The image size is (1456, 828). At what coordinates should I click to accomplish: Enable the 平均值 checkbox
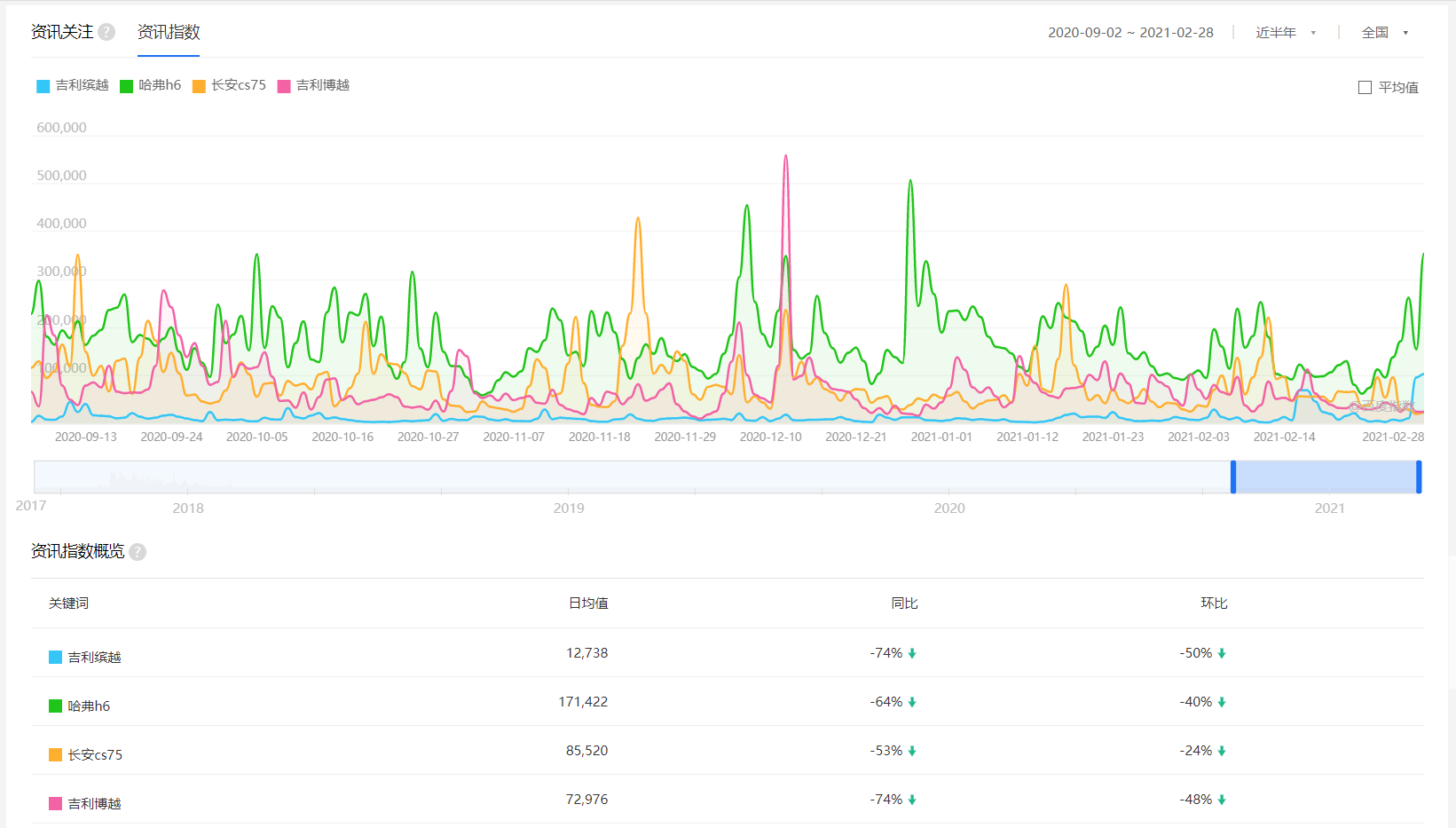click(x=1365, y=87)
